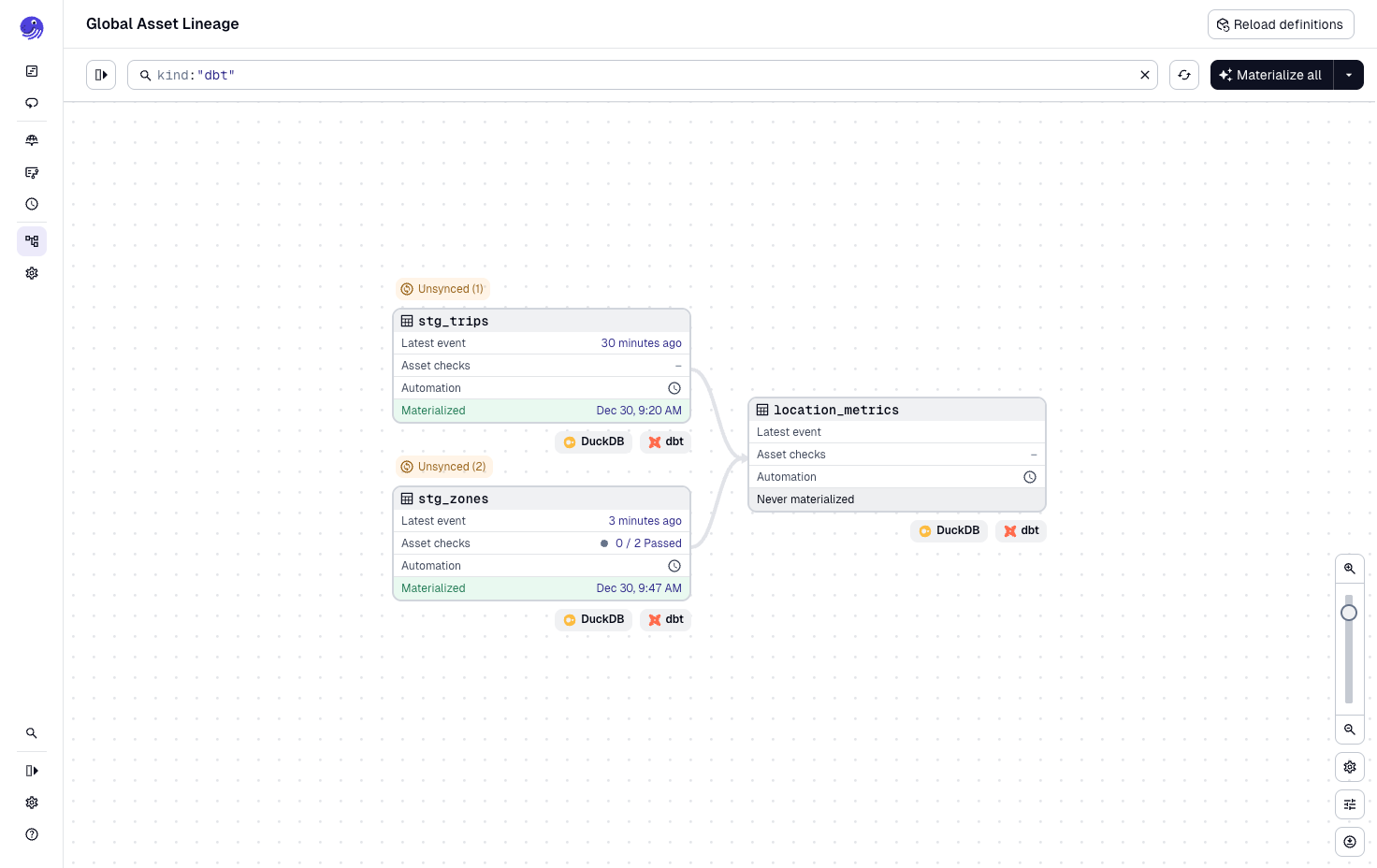This screenshot has width=1377, height=868.
Task: Zoom out using the minus magnifier icon
Action: [1350, 730]
